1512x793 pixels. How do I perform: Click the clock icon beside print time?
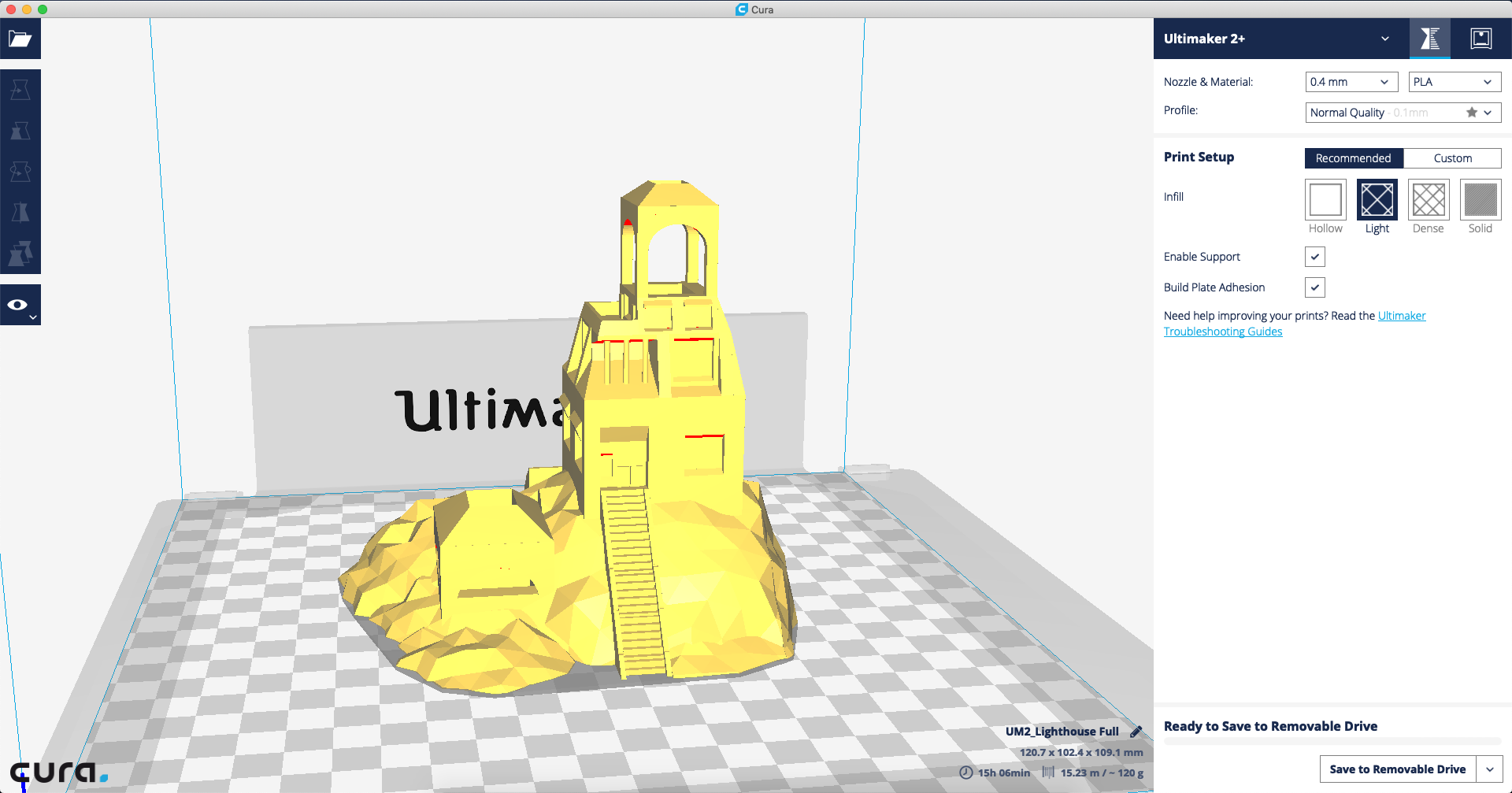pos(966,773)
